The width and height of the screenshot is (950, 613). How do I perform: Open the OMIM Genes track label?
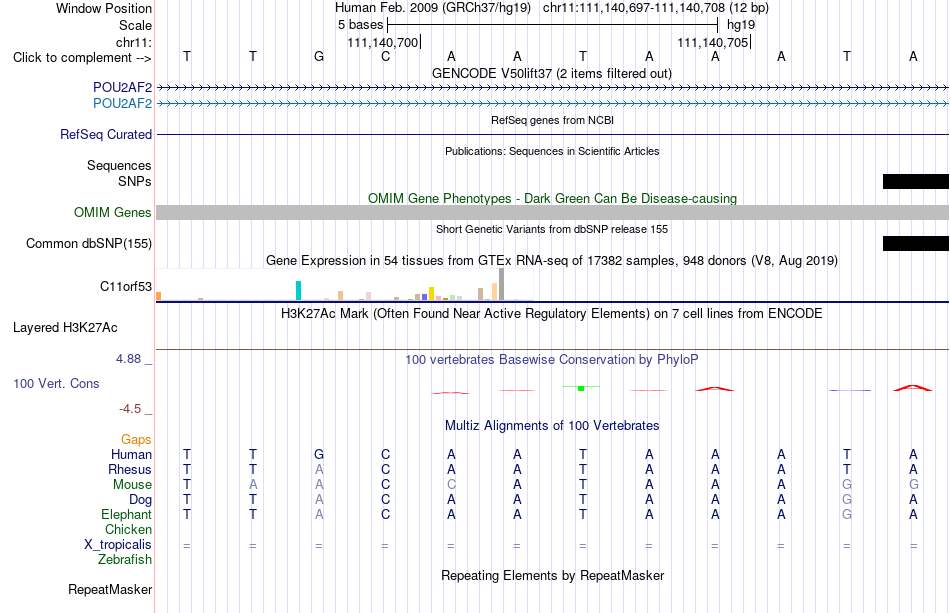pos(113,213)
